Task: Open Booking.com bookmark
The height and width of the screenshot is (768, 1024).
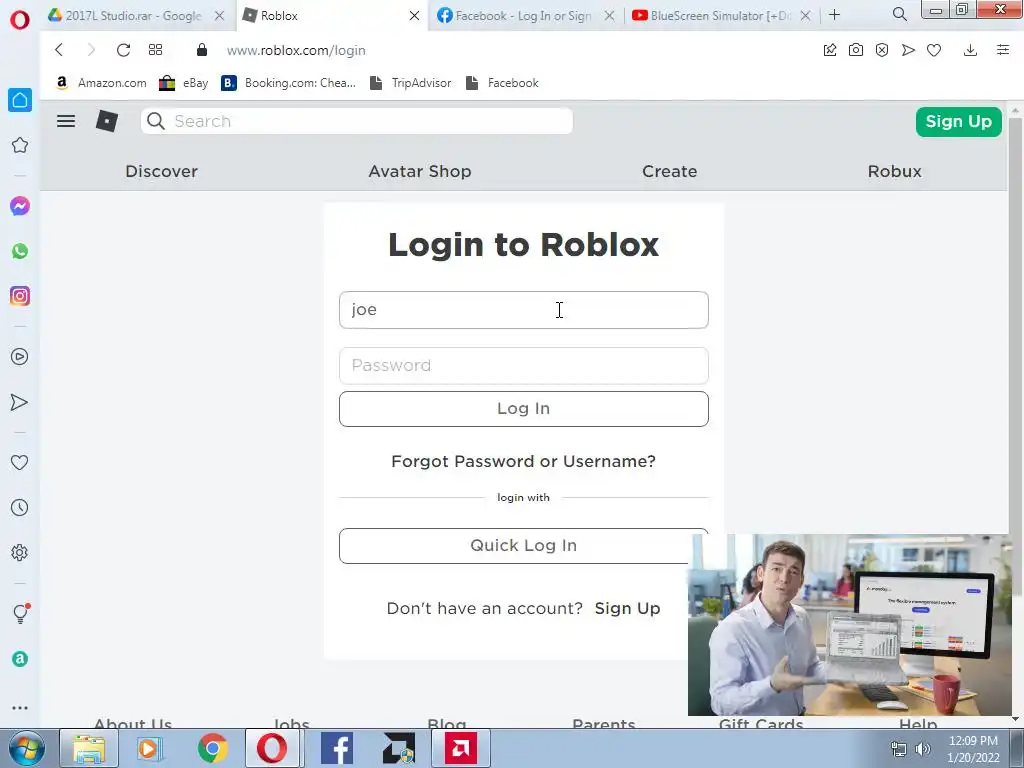Action: click(289, 83)
